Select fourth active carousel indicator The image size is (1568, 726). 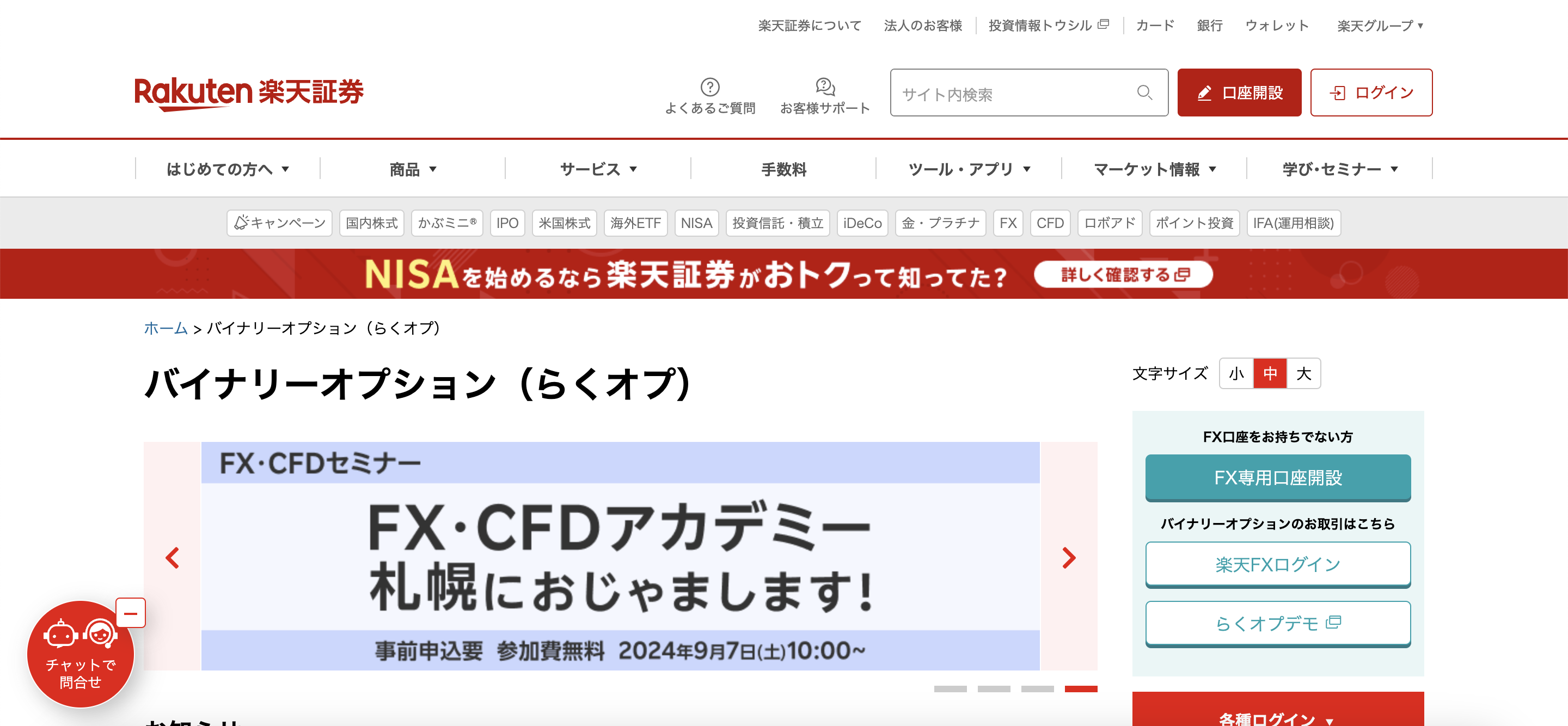pos(1080,689)
